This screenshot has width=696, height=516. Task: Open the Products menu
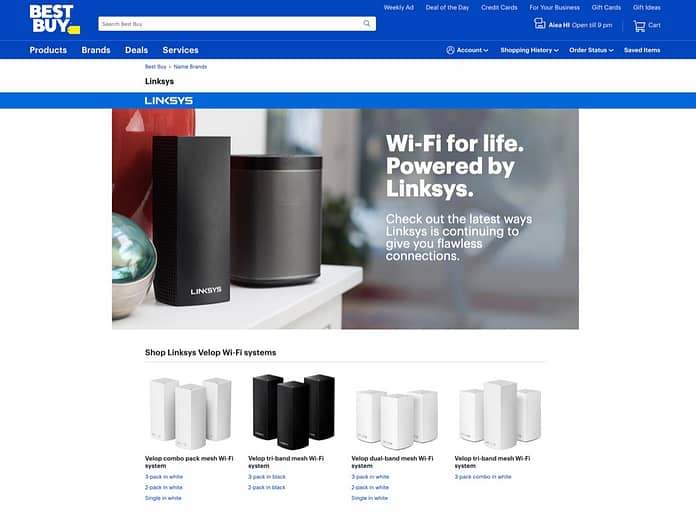click(x=48, y=50)
